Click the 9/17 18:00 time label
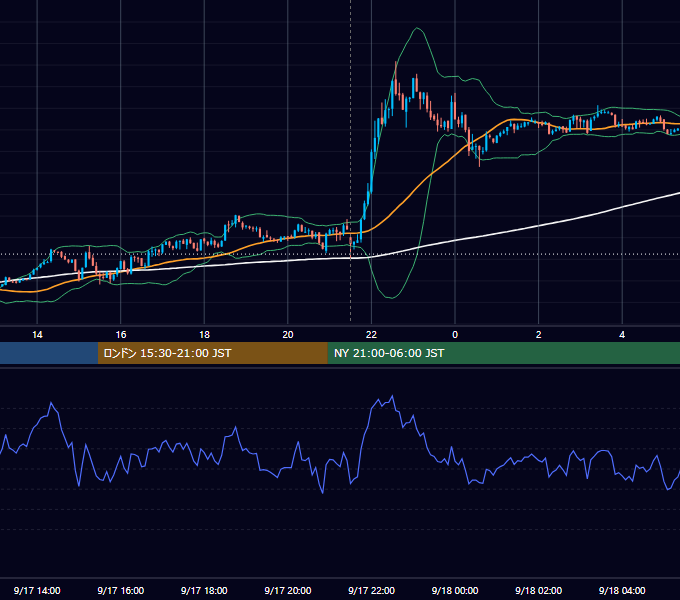This screenshot has width=680, height=600. pos(204,590)
